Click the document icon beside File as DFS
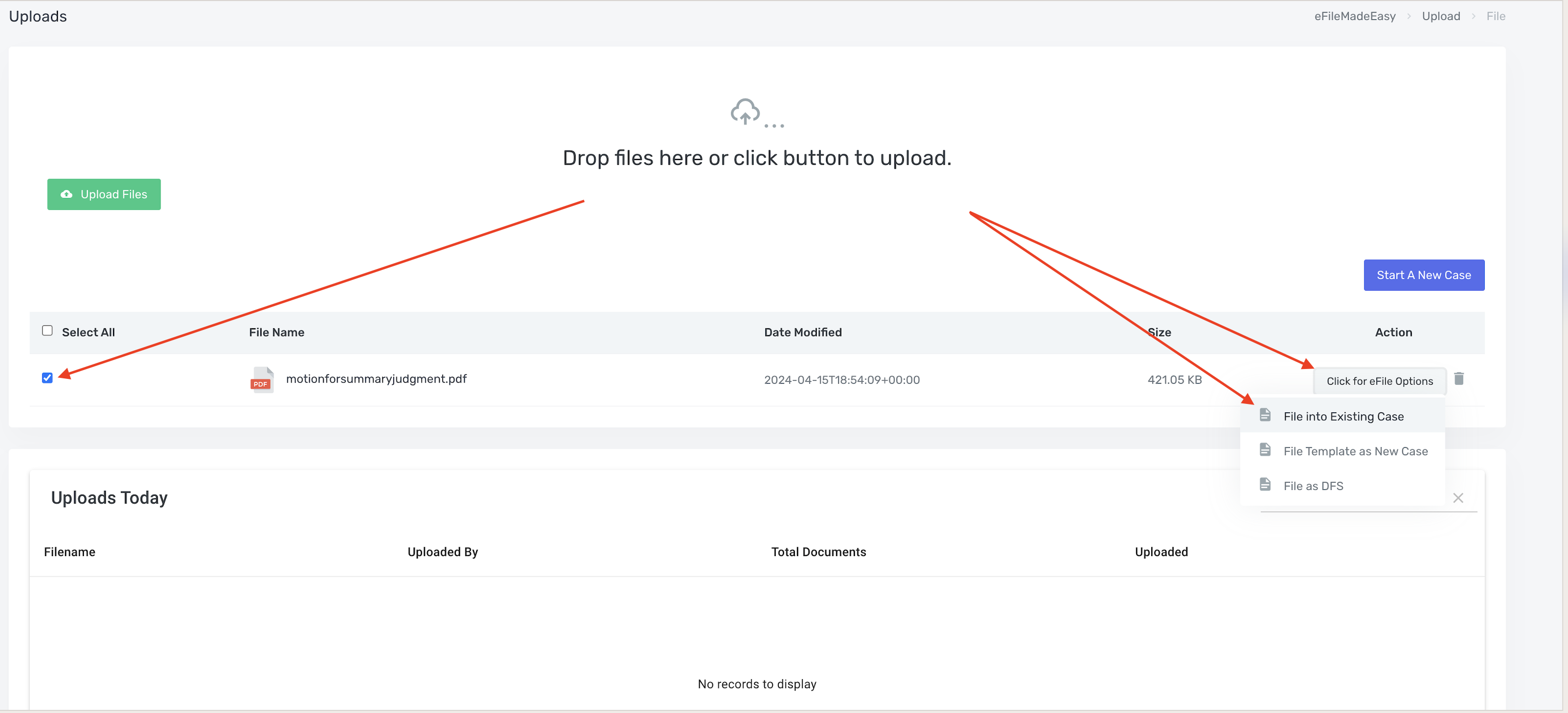 coord(1265,485)
